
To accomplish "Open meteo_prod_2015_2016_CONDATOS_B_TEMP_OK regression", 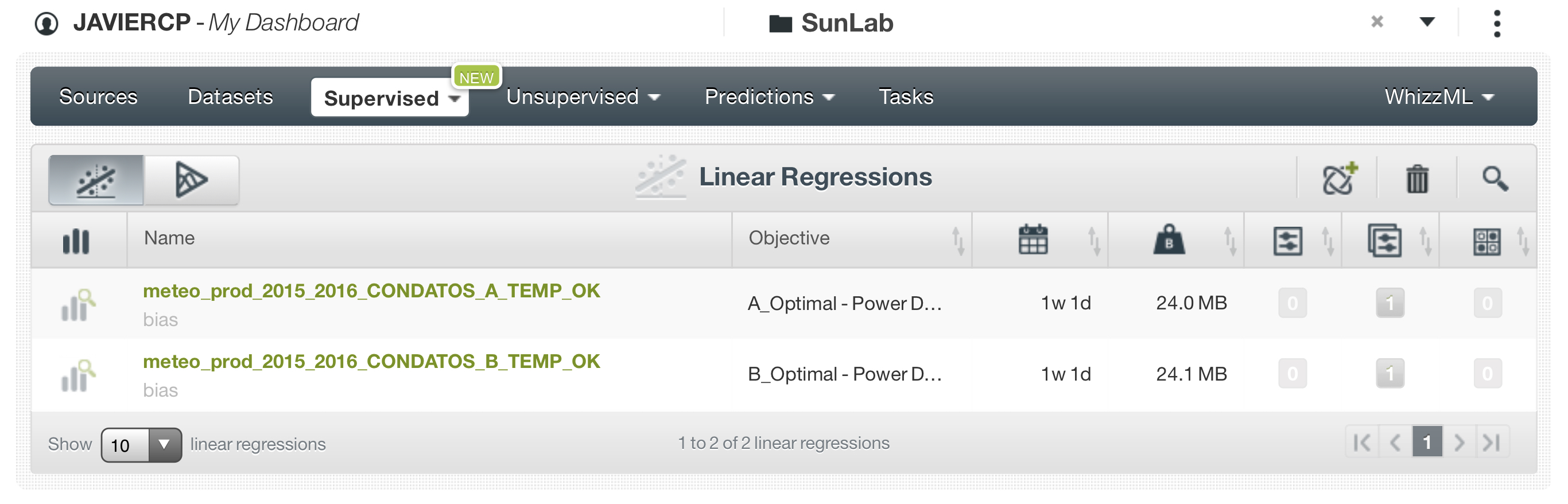I will coord(371,362).
